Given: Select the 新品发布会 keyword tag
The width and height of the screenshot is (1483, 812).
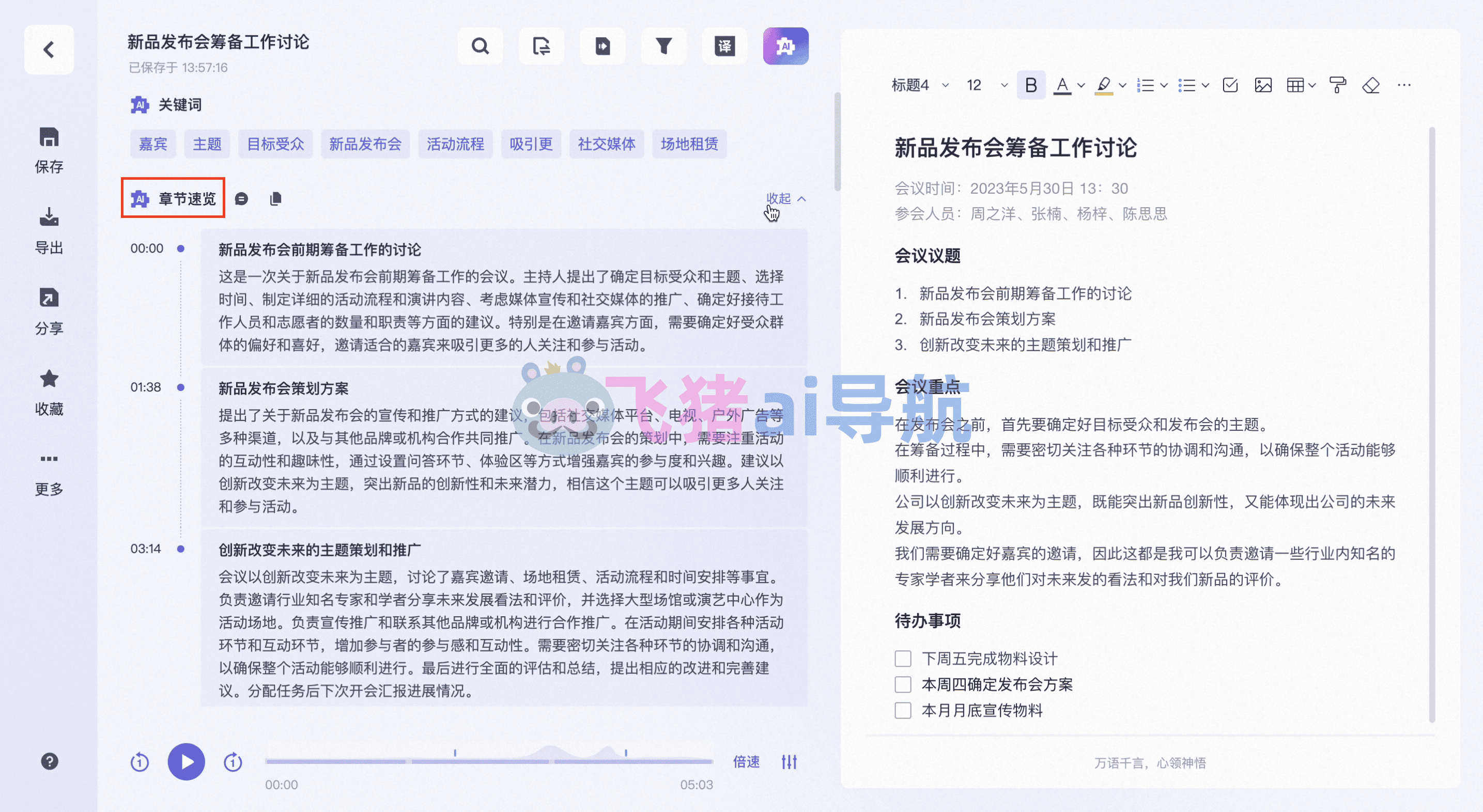Looking at the screenshot, I should click(x=365, y=144).
